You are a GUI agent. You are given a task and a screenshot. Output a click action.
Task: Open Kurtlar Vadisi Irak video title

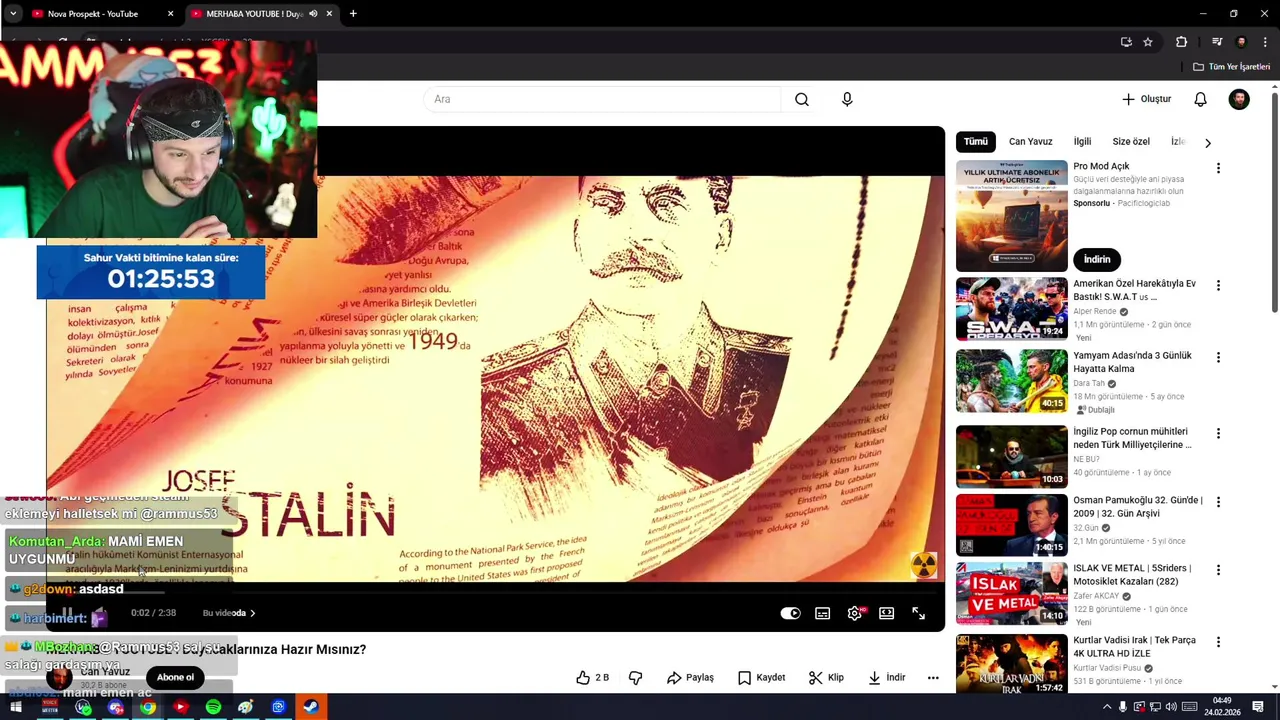[1134, 647]
